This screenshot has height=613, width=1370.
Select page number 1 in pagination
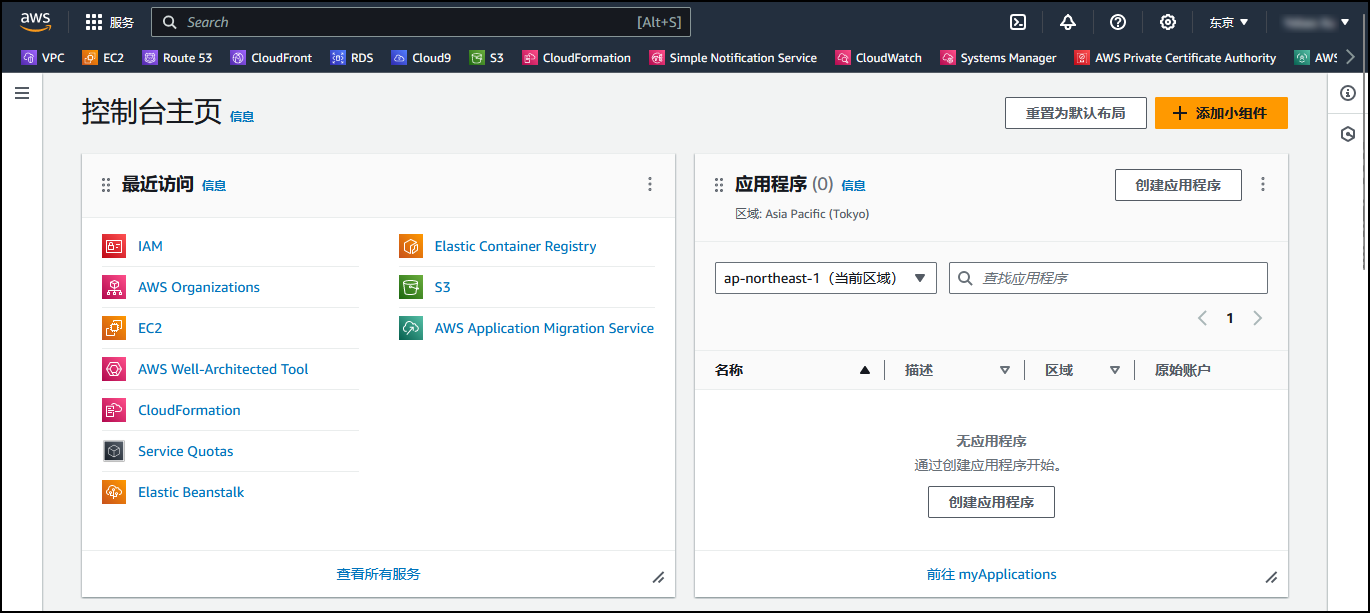coord(1230,318)
